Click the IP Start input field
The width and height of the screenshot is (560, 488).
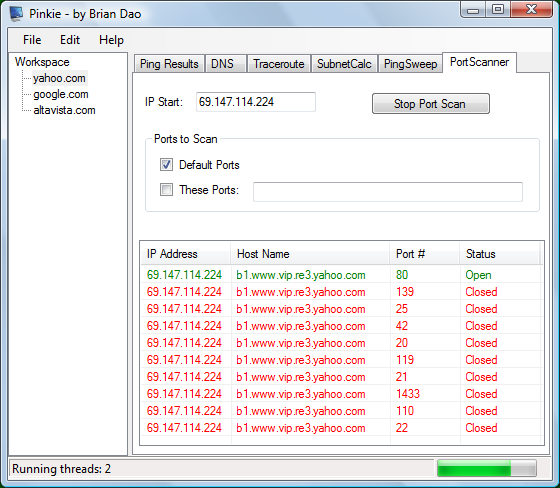point(256,102)
